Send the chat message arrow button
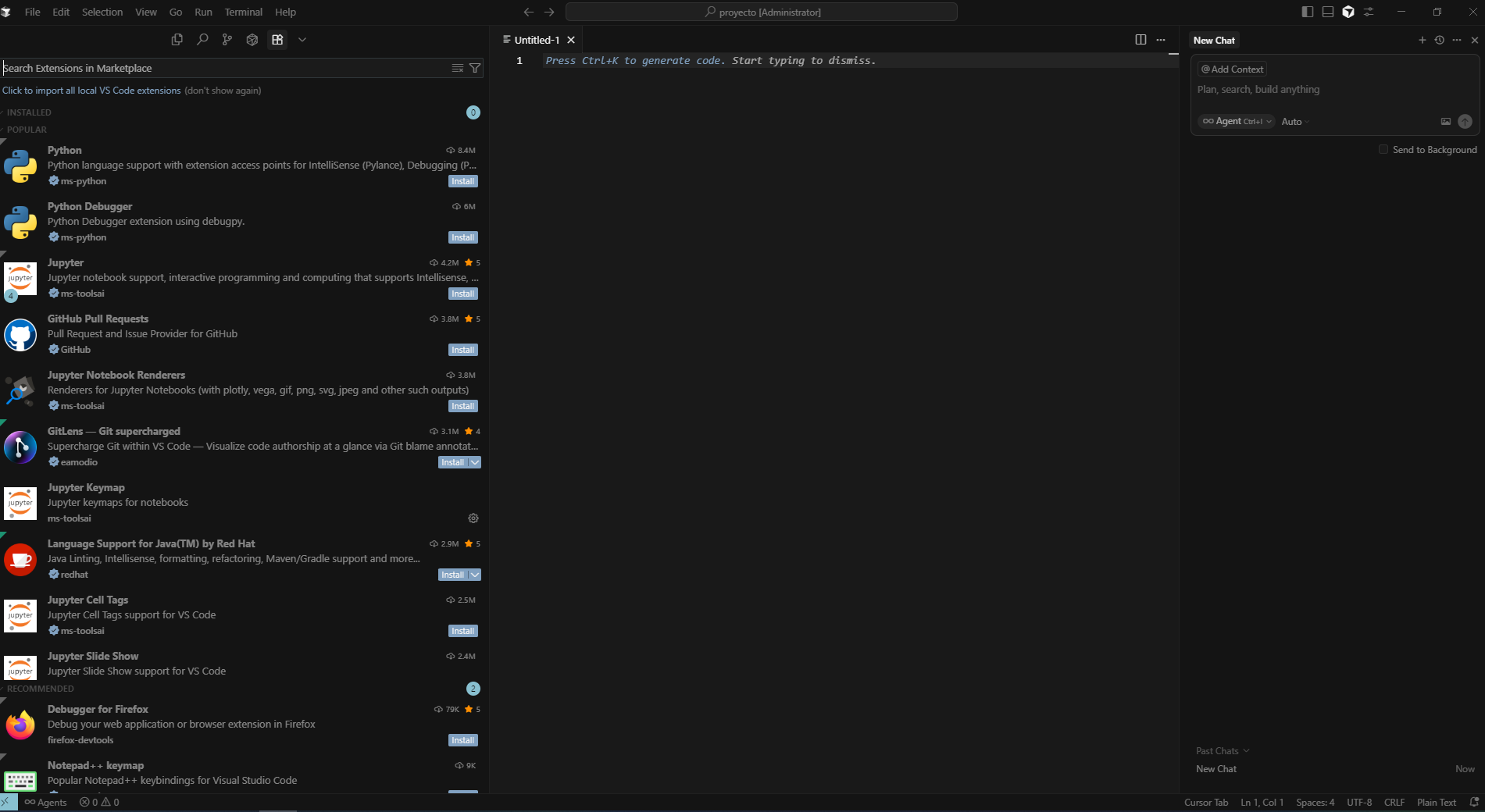Viewport: 1485px width, 812px height. pos(1465,121)
